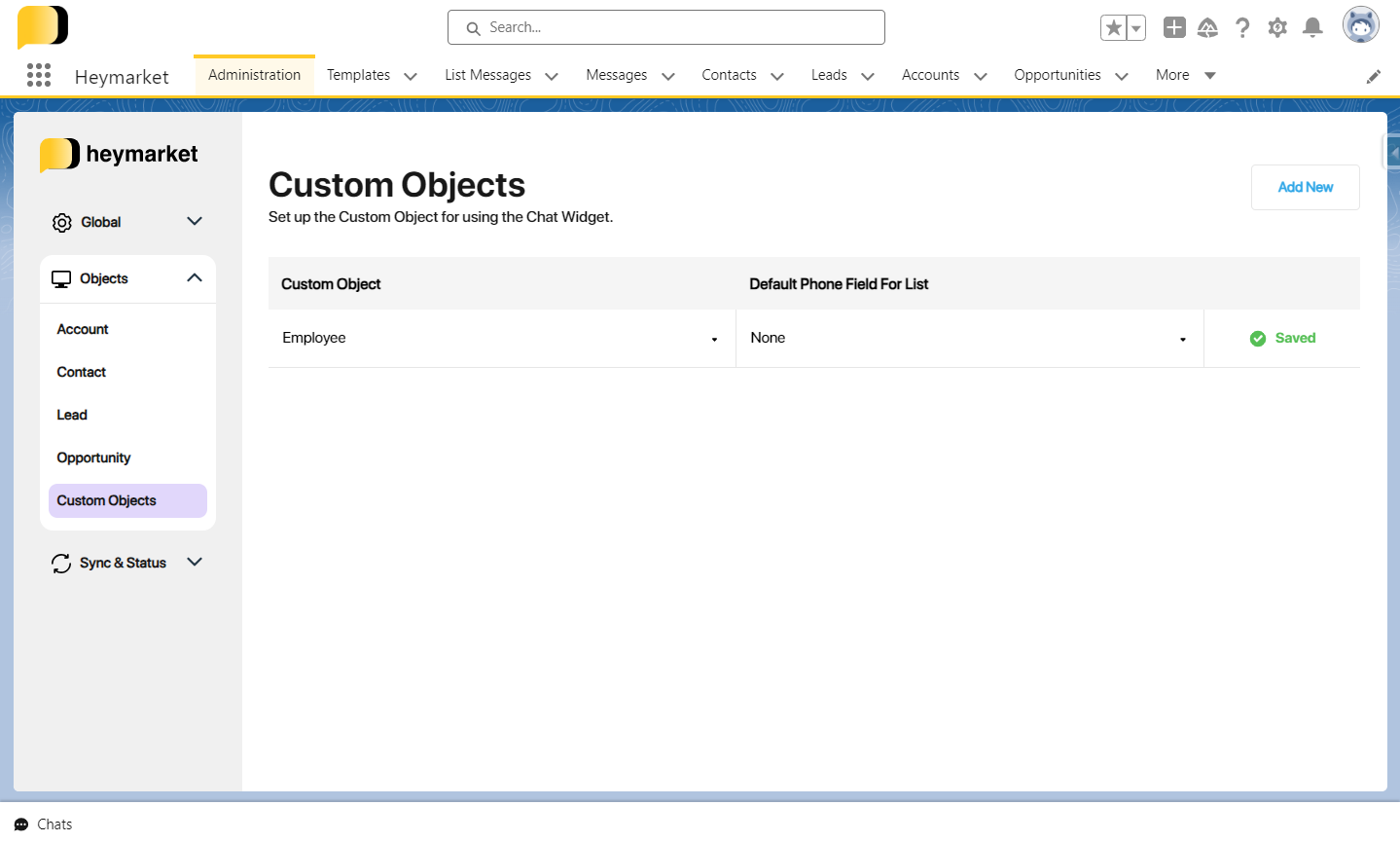Open the Trailhead guidance icon
Image resolution: width=1400 pixels, height=842 pixels.
pos(1207,27)
